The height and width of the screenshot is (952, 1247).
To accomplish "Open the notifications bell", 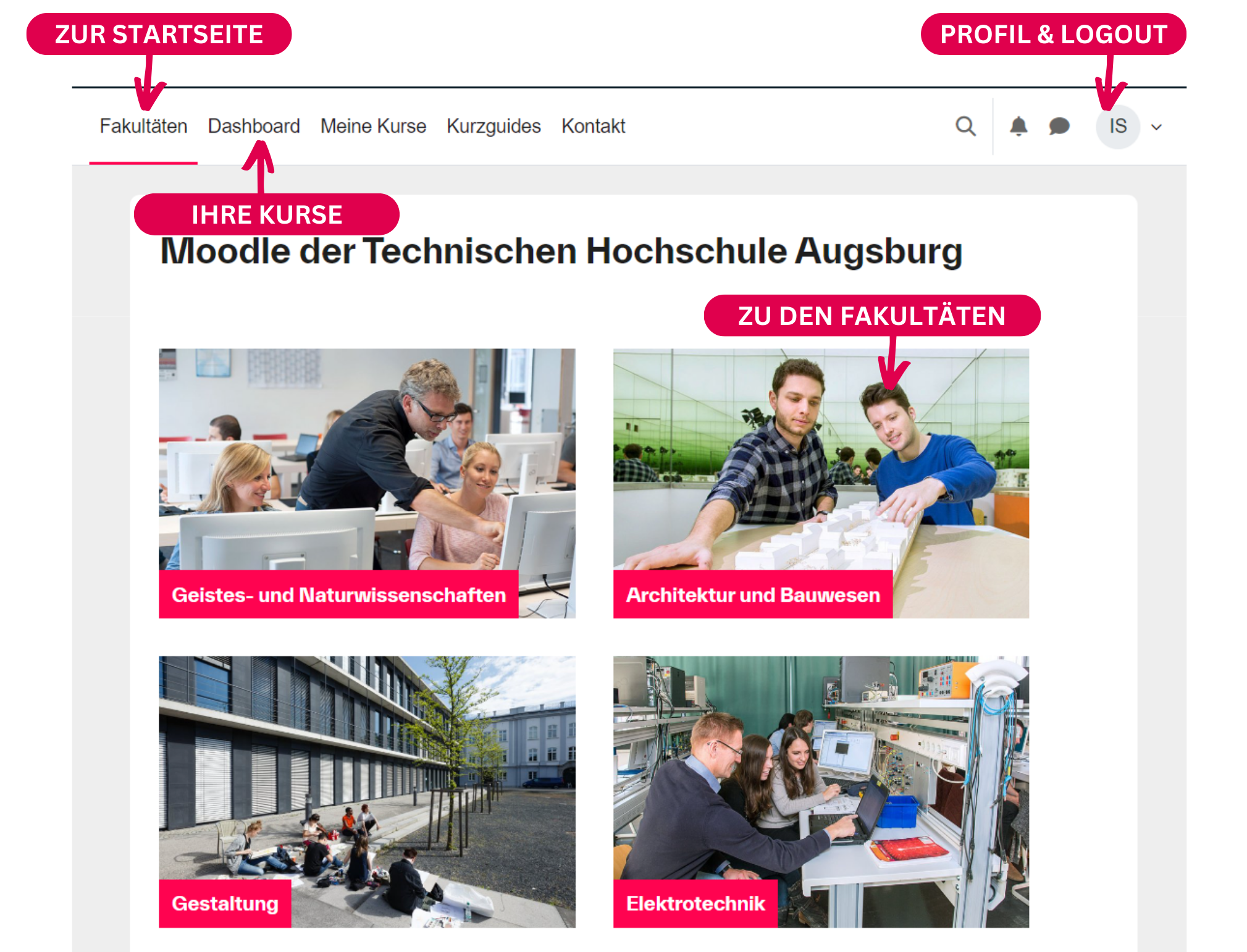I will [x=1018, y=126].
